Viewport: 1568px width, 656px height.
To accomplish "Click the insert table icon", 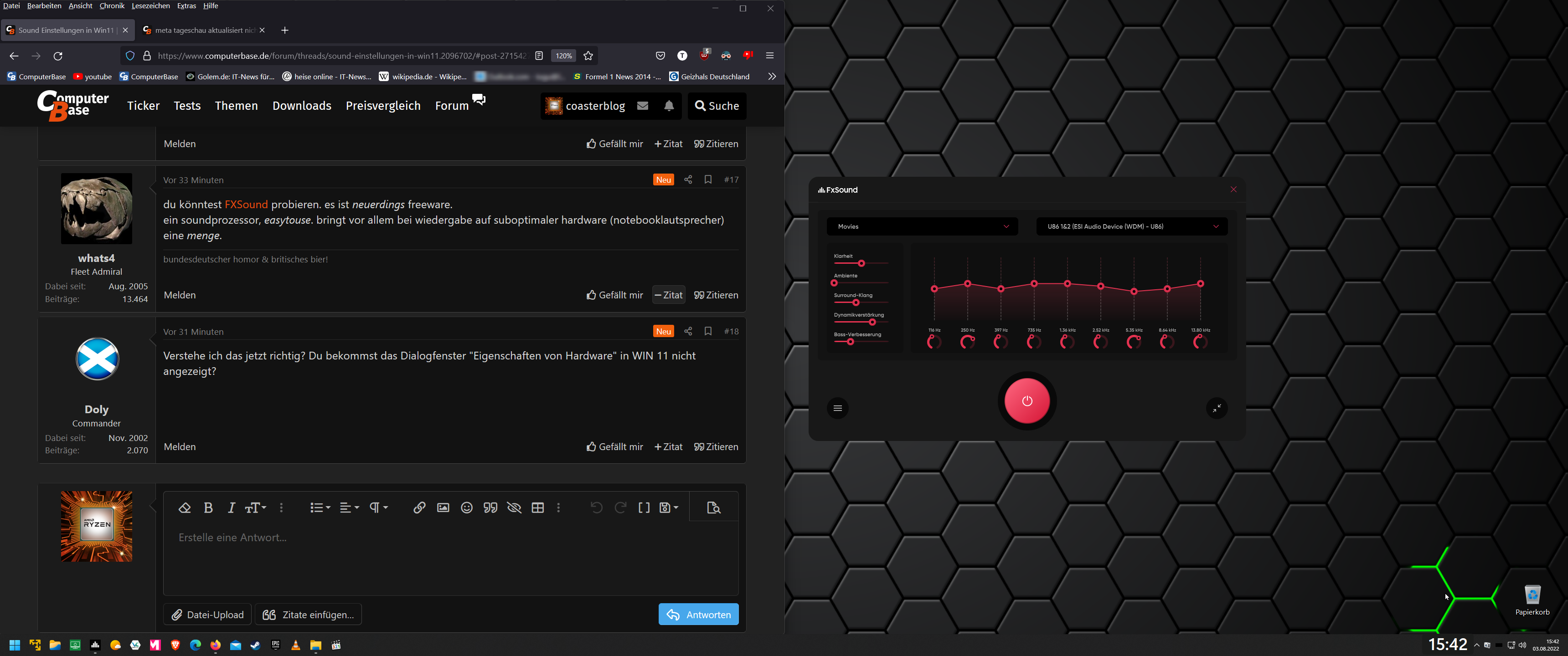I will [537, 507].
